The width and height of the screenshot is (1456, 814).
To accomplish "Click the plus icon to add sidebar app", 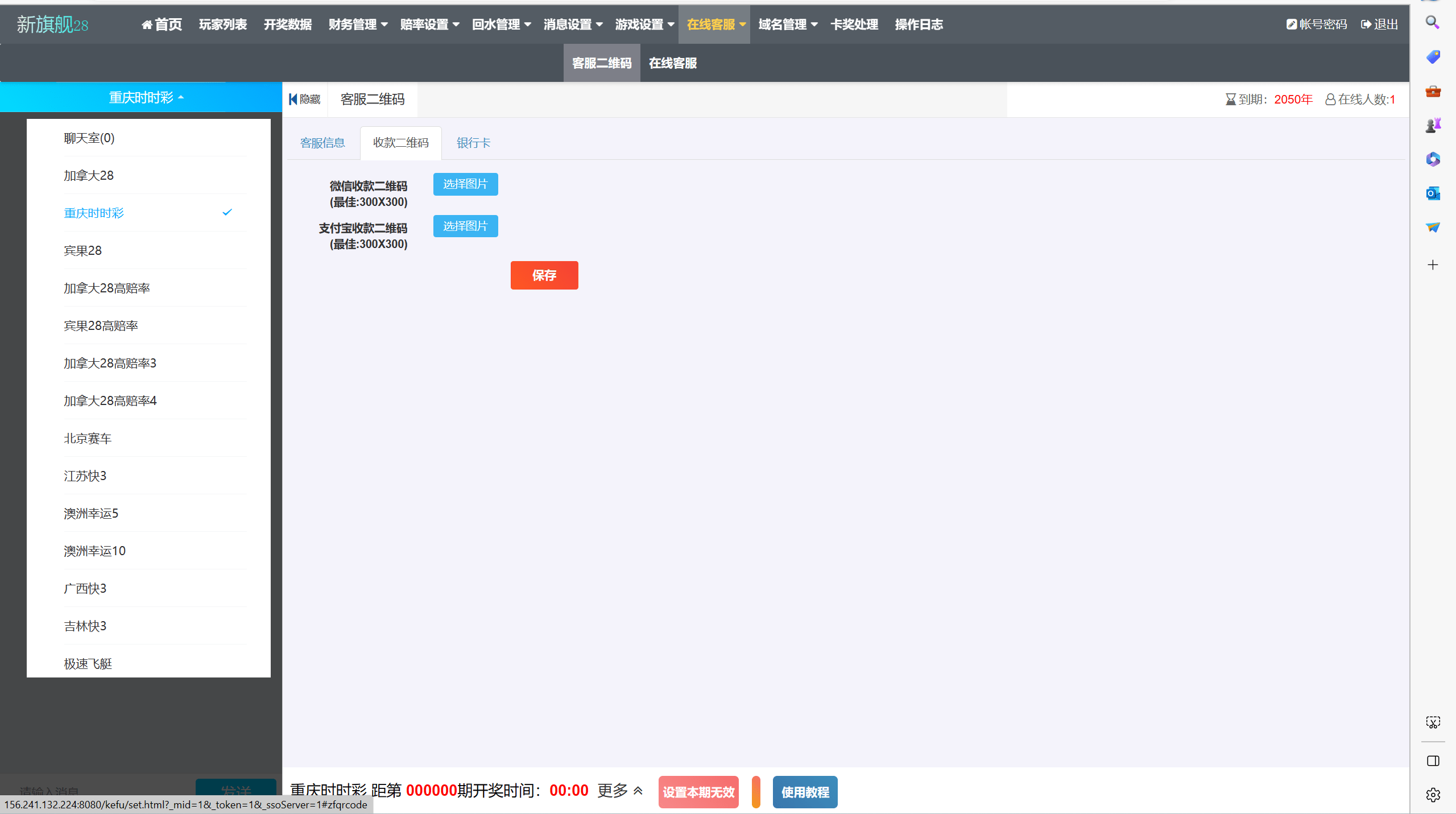I will coord(1433,265).
